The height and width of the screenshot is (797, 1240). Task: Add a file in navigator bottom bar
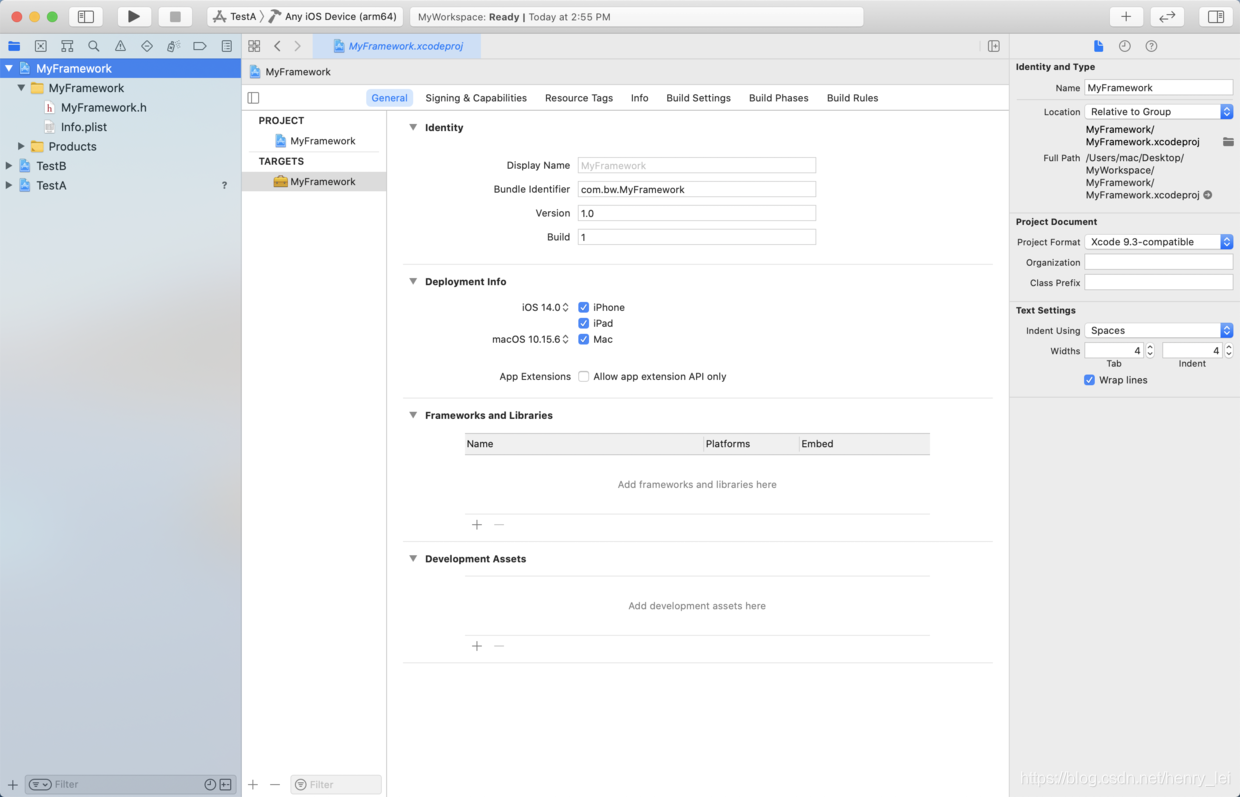(x=13, y=785)
